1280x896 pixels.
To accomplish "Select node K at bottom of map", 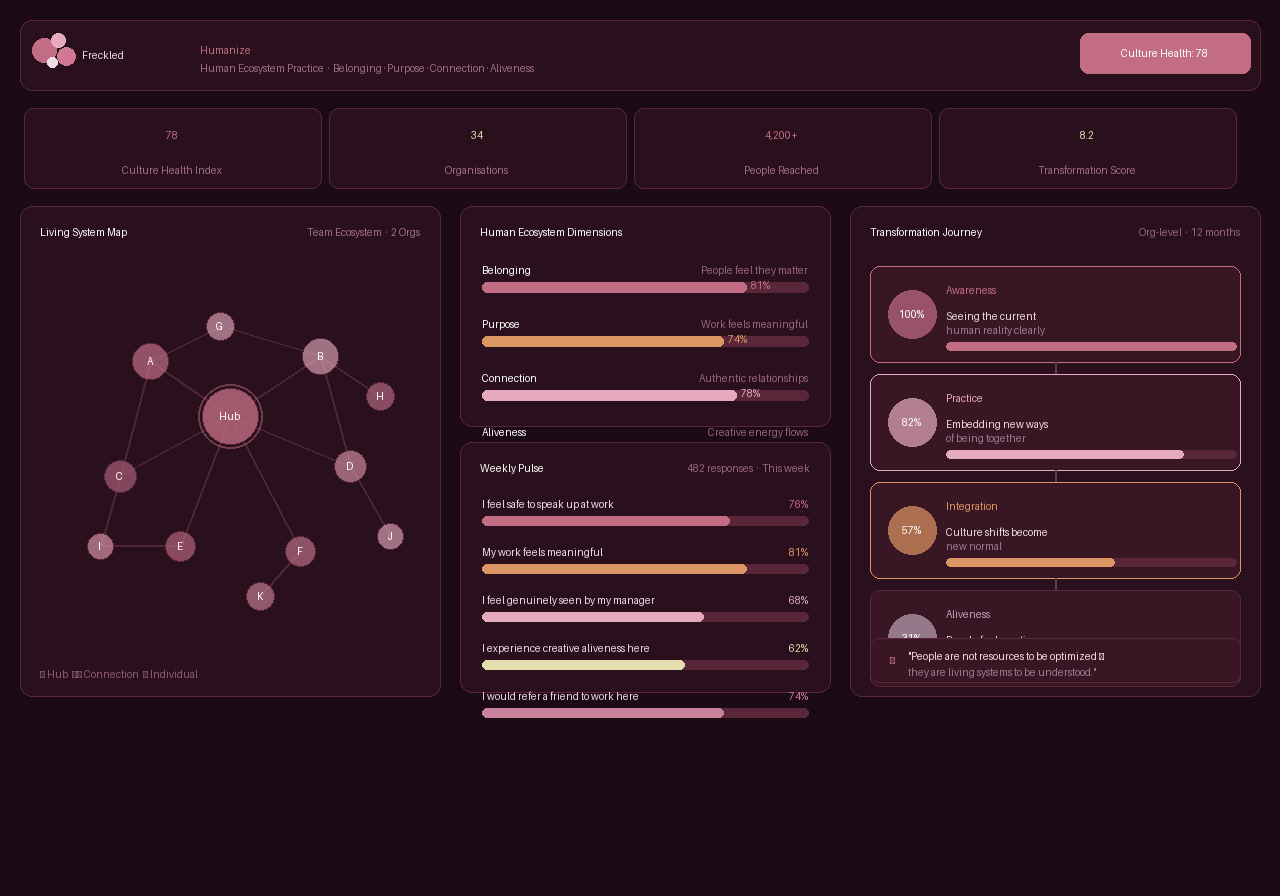I will (260, 596).
